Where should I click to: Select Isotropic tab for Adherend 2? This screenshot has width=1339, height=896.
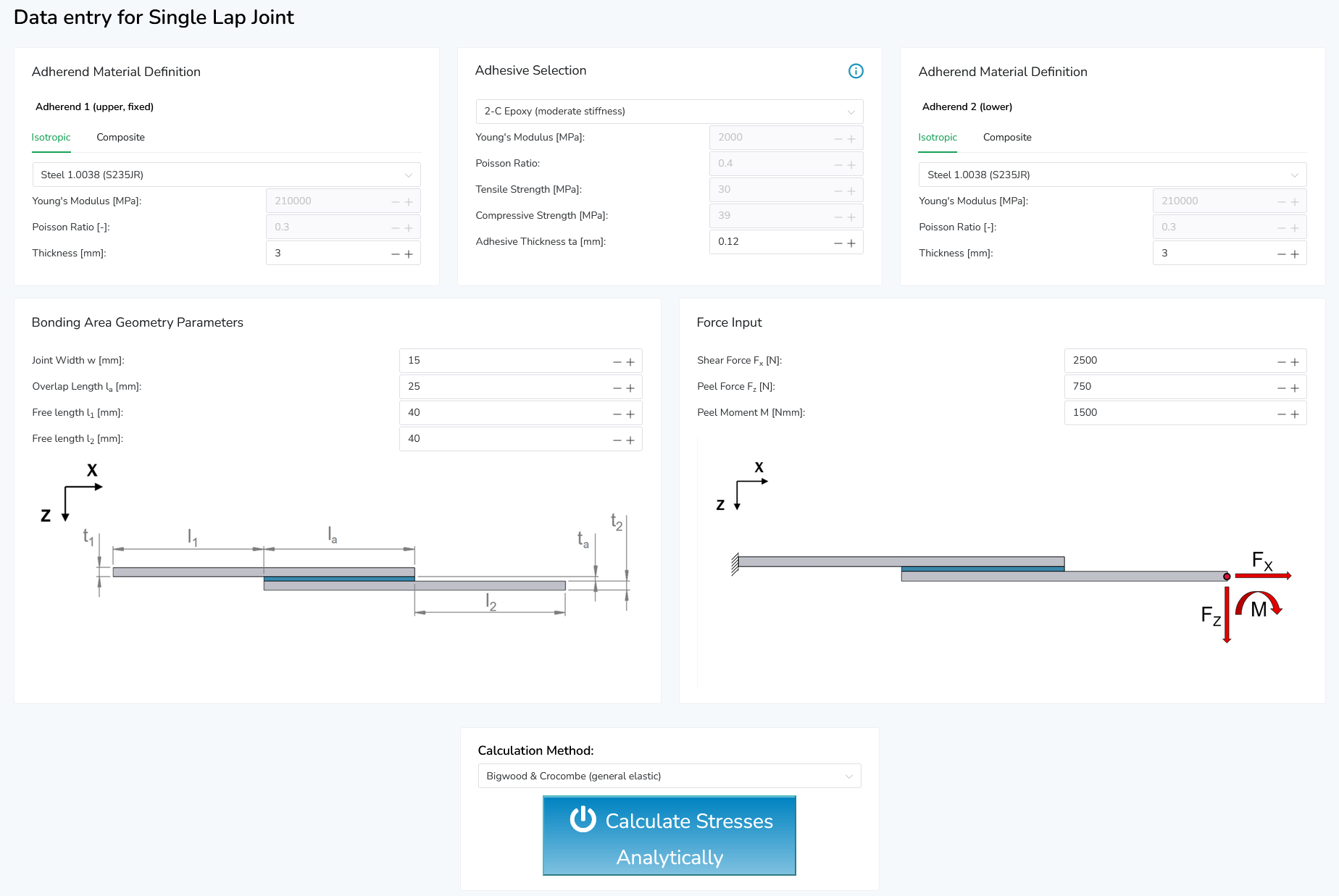[x=938, y=138]
